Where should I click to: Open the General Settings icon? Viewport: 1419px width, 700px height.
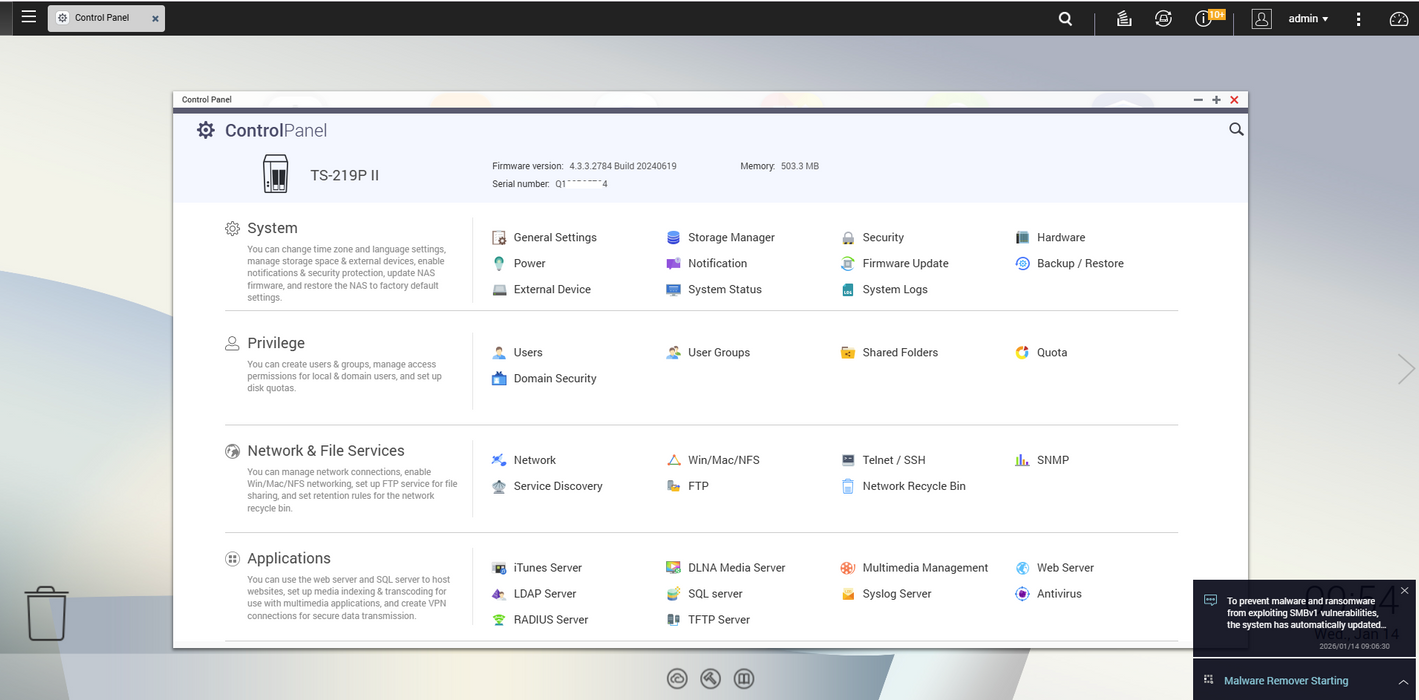[x=499, y=238]
